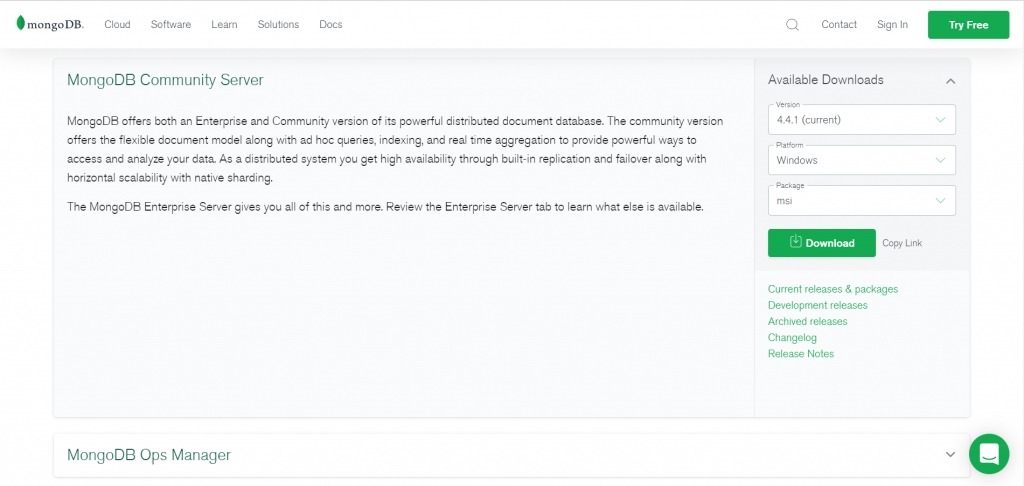Click the green Download button

click(x=821, y=243)
